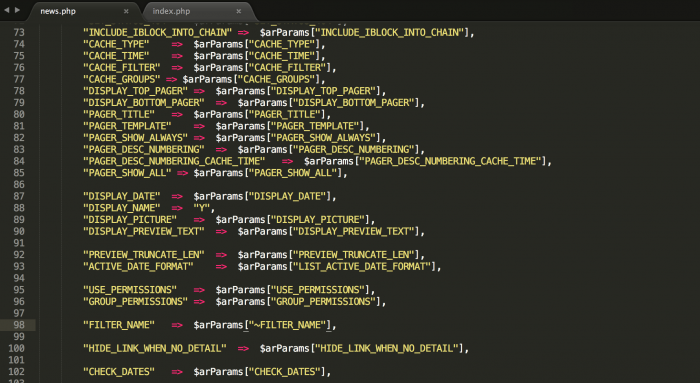Click "HIDE_LINK_WHEN_NO_DETAIL" key on line 100
The height and width of the screenshot is (383, 700).
[154, 348]
